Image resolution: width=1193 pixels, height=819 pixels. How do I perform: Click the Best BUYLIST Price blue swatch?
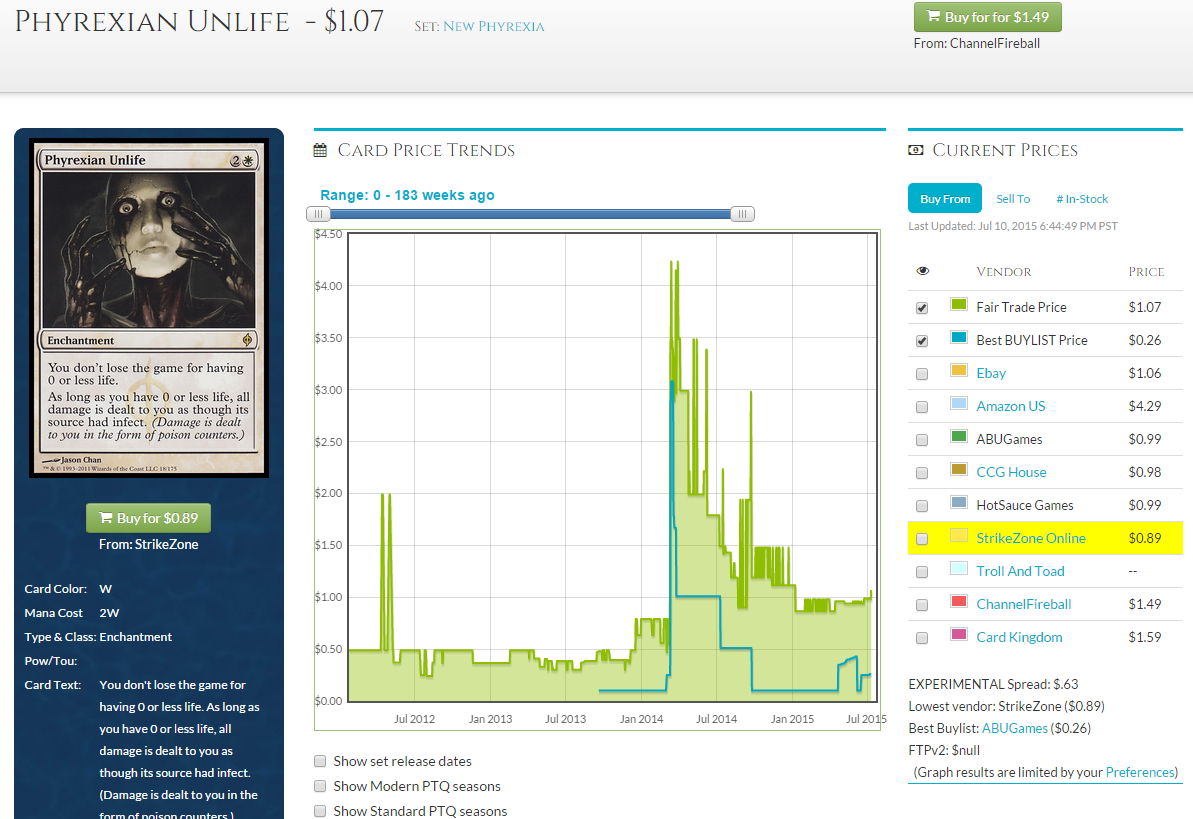(959, 337)
